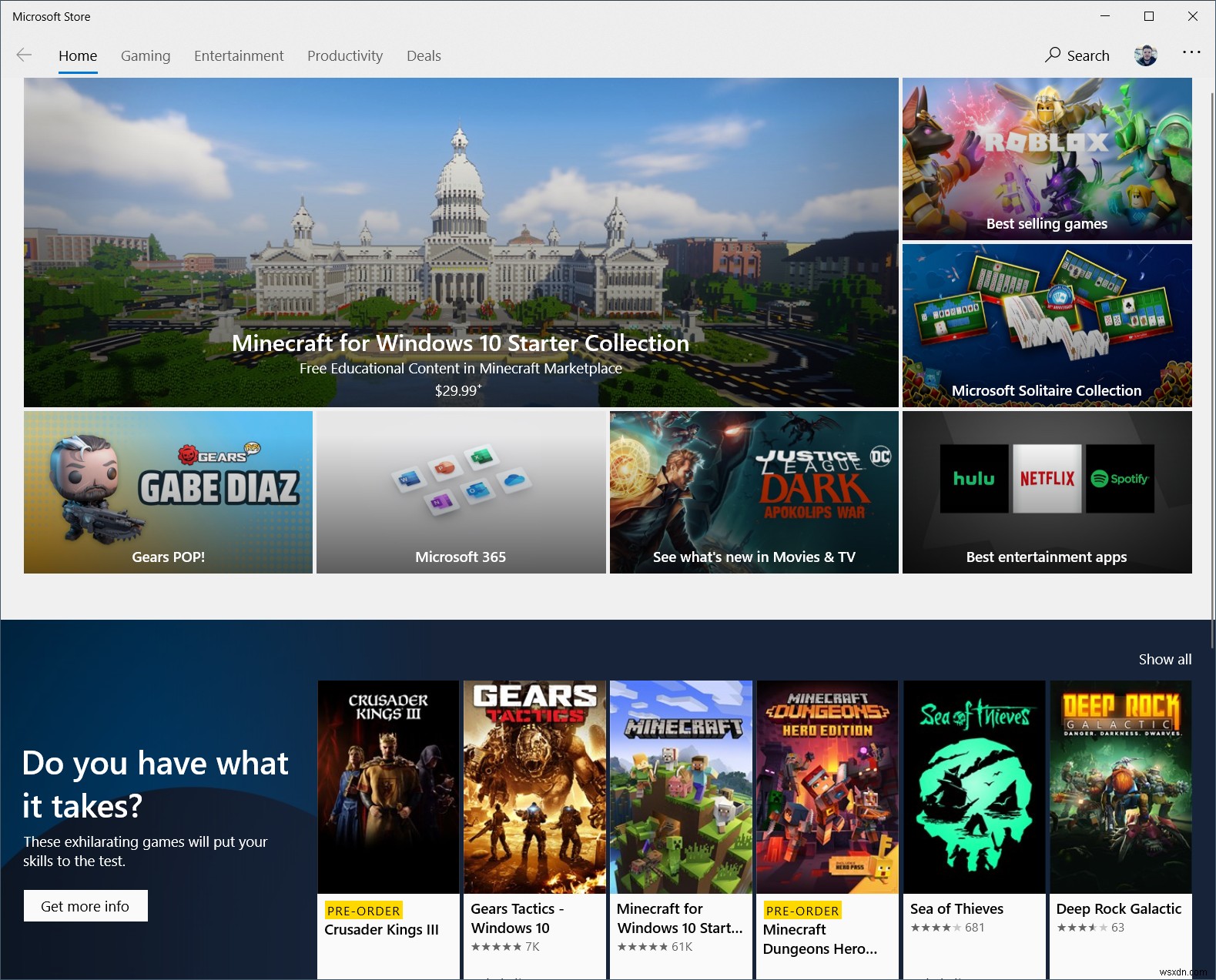Click Free Educational Content subtitle text
Screen dimensions: 1216x980
click(x=461, y=369)
